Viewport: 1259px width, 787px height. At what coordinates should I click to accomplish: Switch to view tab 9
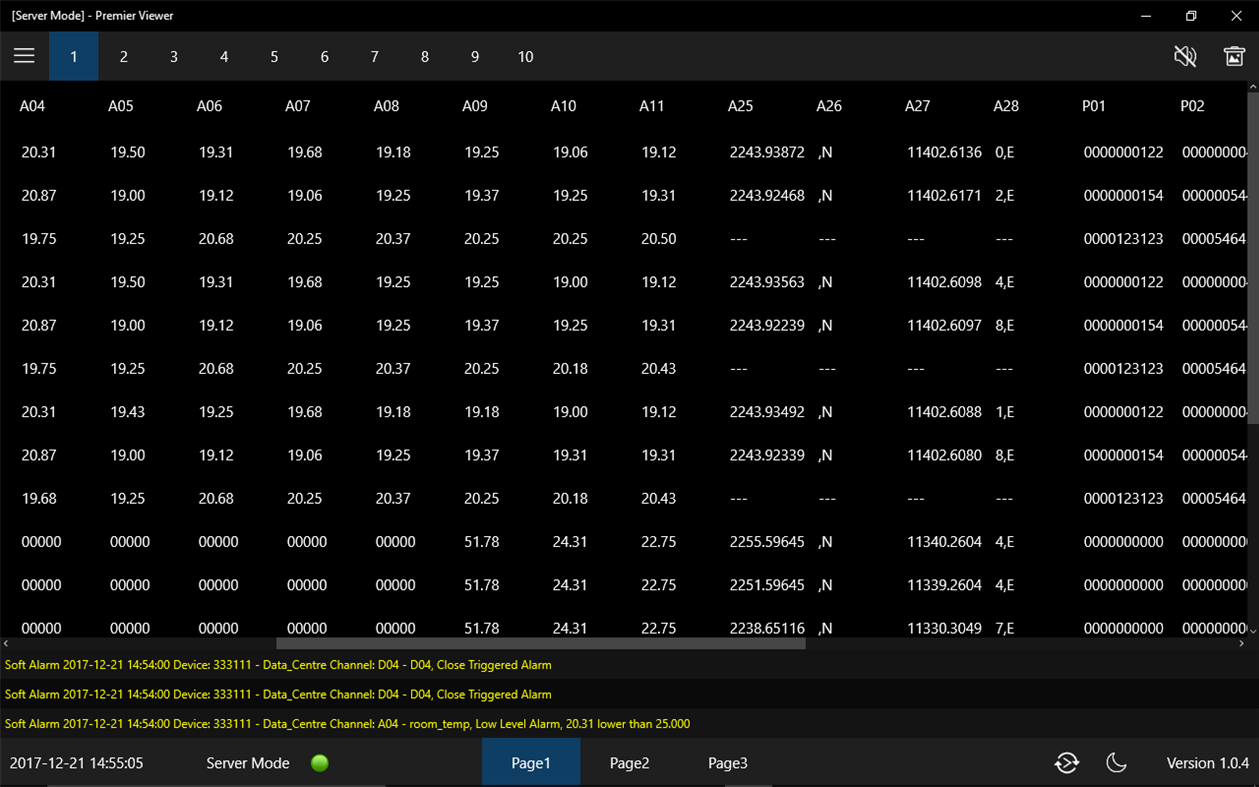click(475, 56)
